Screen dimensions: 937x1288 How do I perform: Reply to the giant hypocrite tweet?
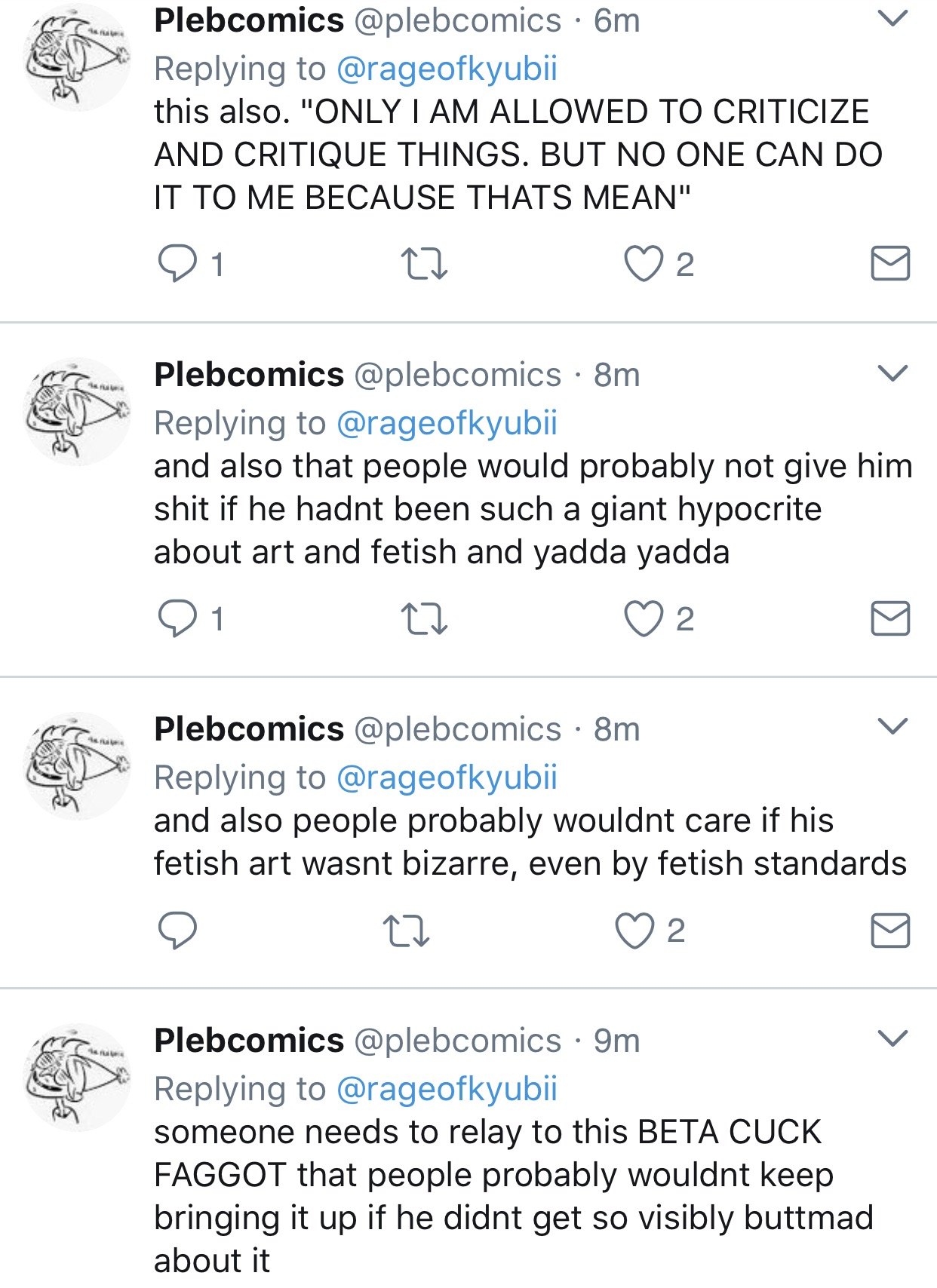click(x=177, y=619)
